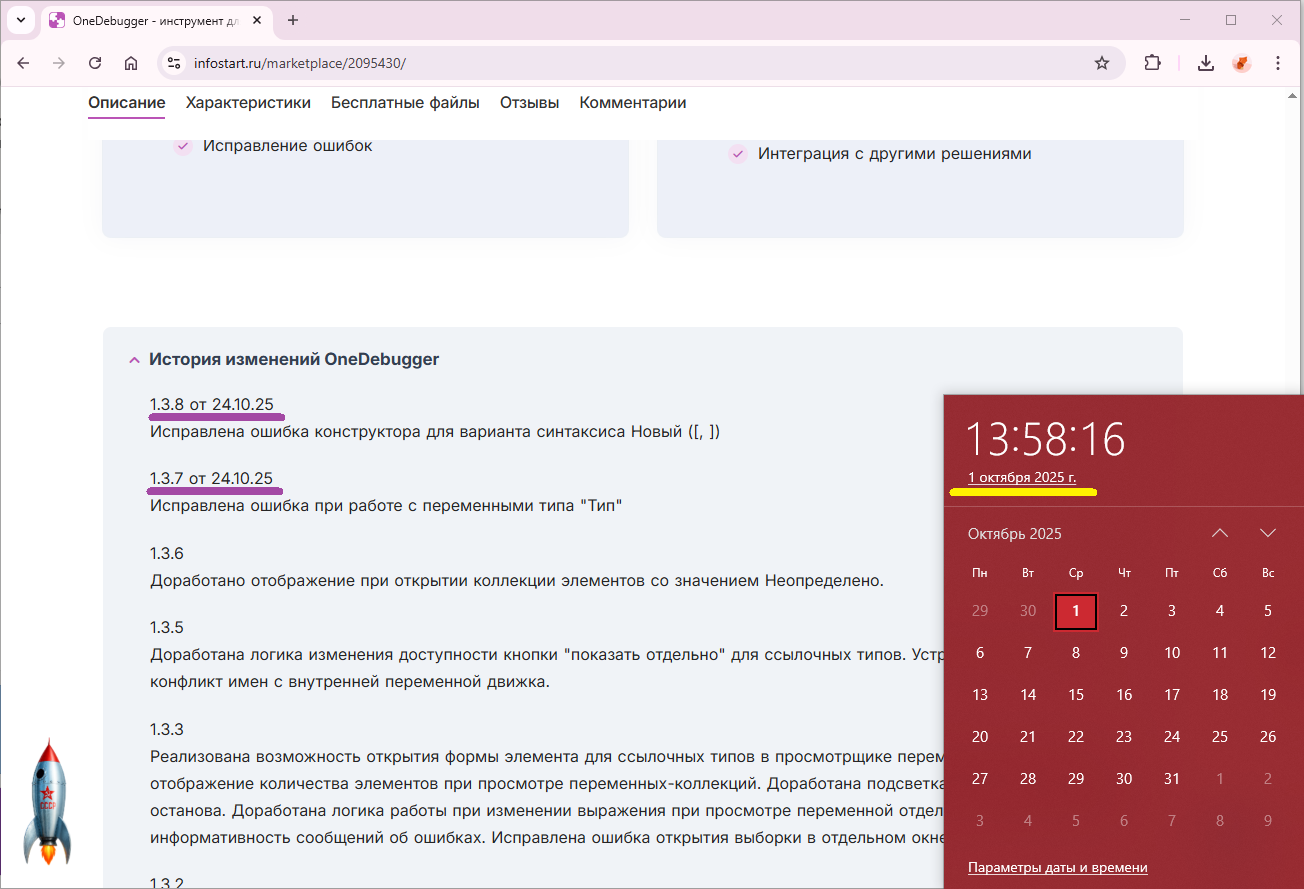Open the Chrome downloads icon
Viewport: 1304px width, 889px height.
1206,63
